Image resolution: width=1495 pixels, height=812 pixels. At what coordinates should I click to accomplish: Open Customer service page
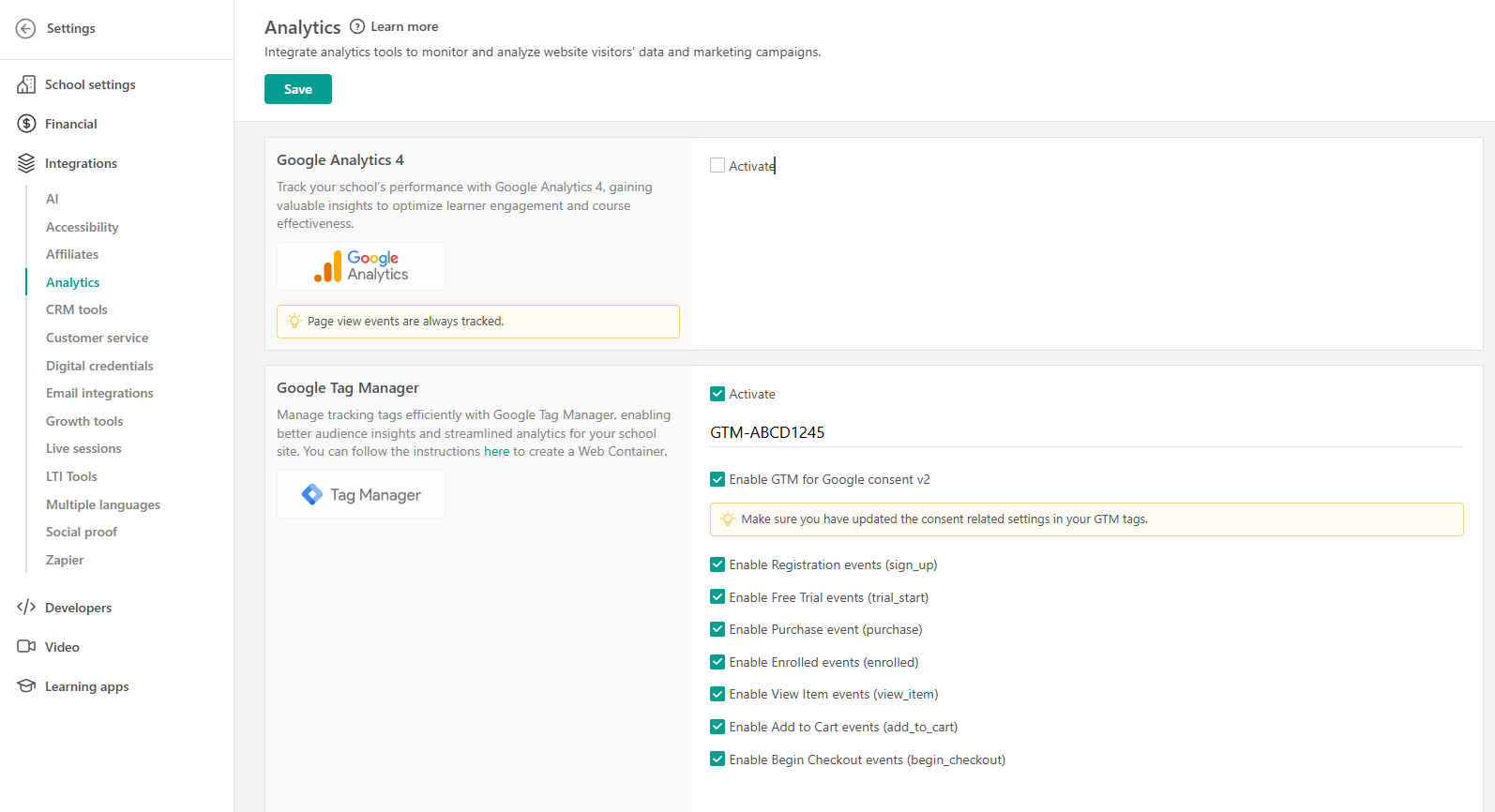tap(98, 338)
